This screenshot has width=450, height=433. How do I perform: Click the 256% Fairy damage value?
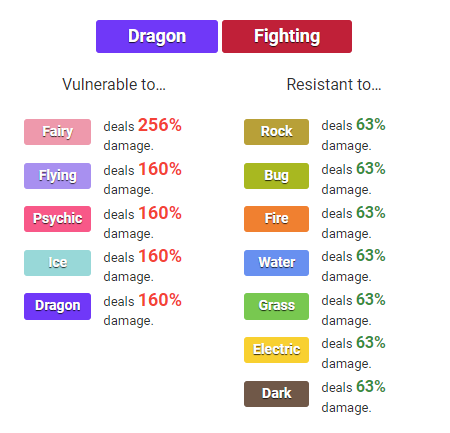pyautogui.click(x=160, y=125)
